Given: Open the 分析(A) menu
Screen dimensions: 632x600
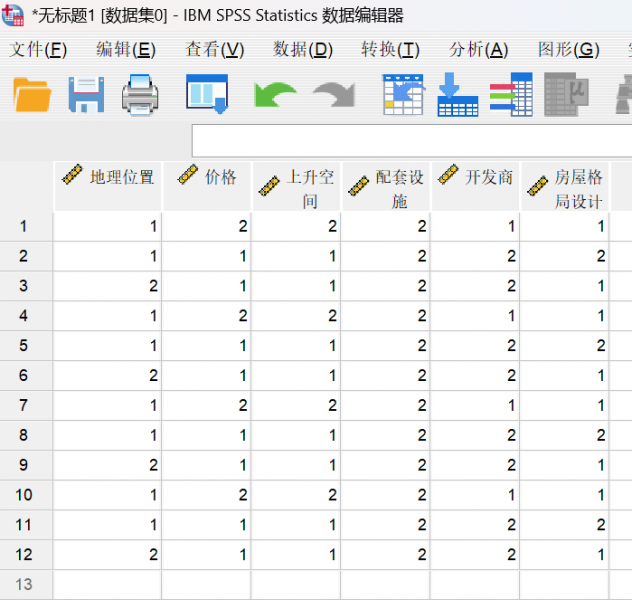Looking at the screenshot, I should pyautogui.click(x=478, y=50).
